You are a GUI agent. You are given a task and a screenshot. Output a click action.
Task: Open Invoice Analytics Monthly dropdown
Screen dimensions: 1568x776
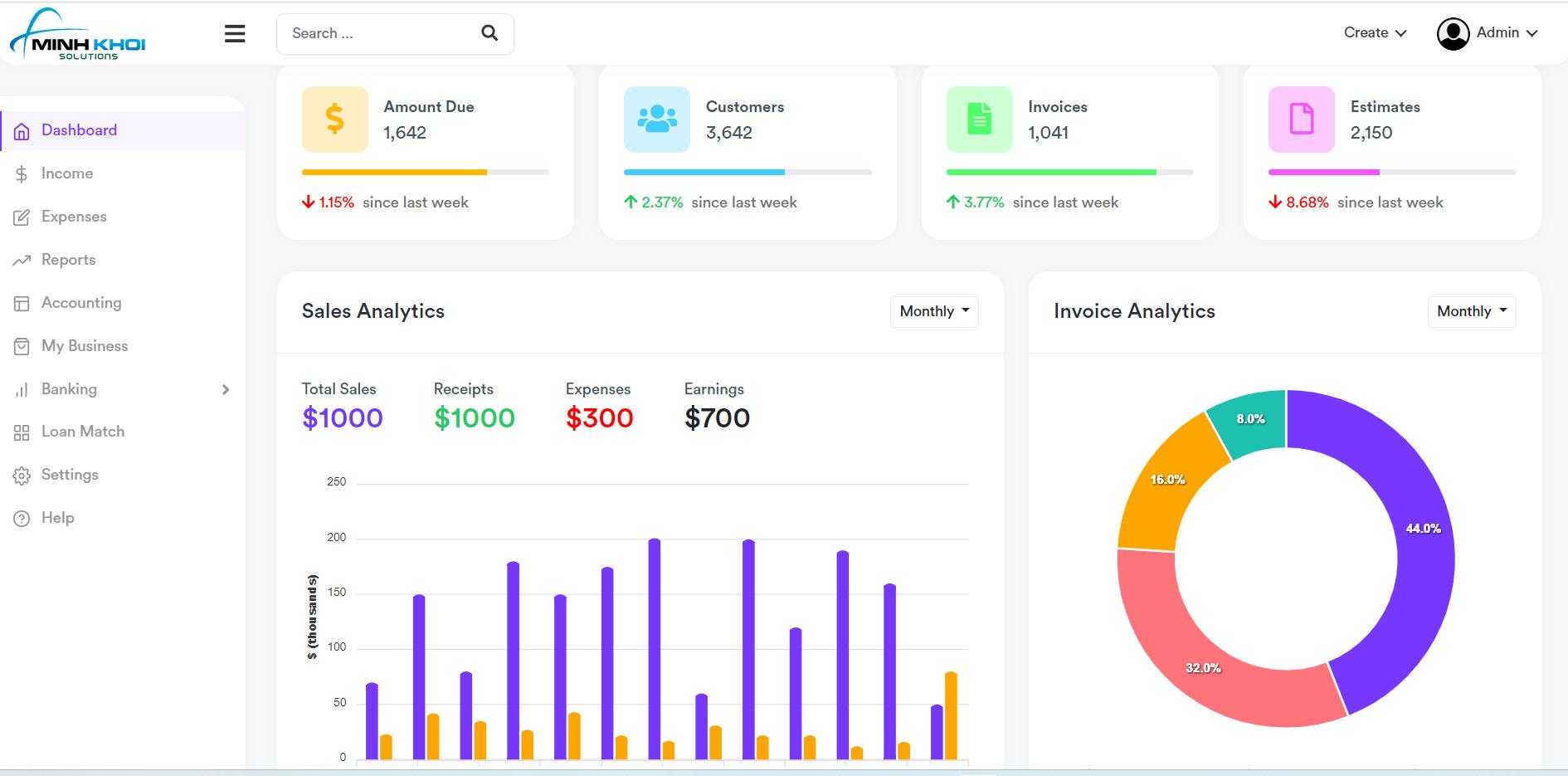pyautogui.click(x=1472, y=311)
